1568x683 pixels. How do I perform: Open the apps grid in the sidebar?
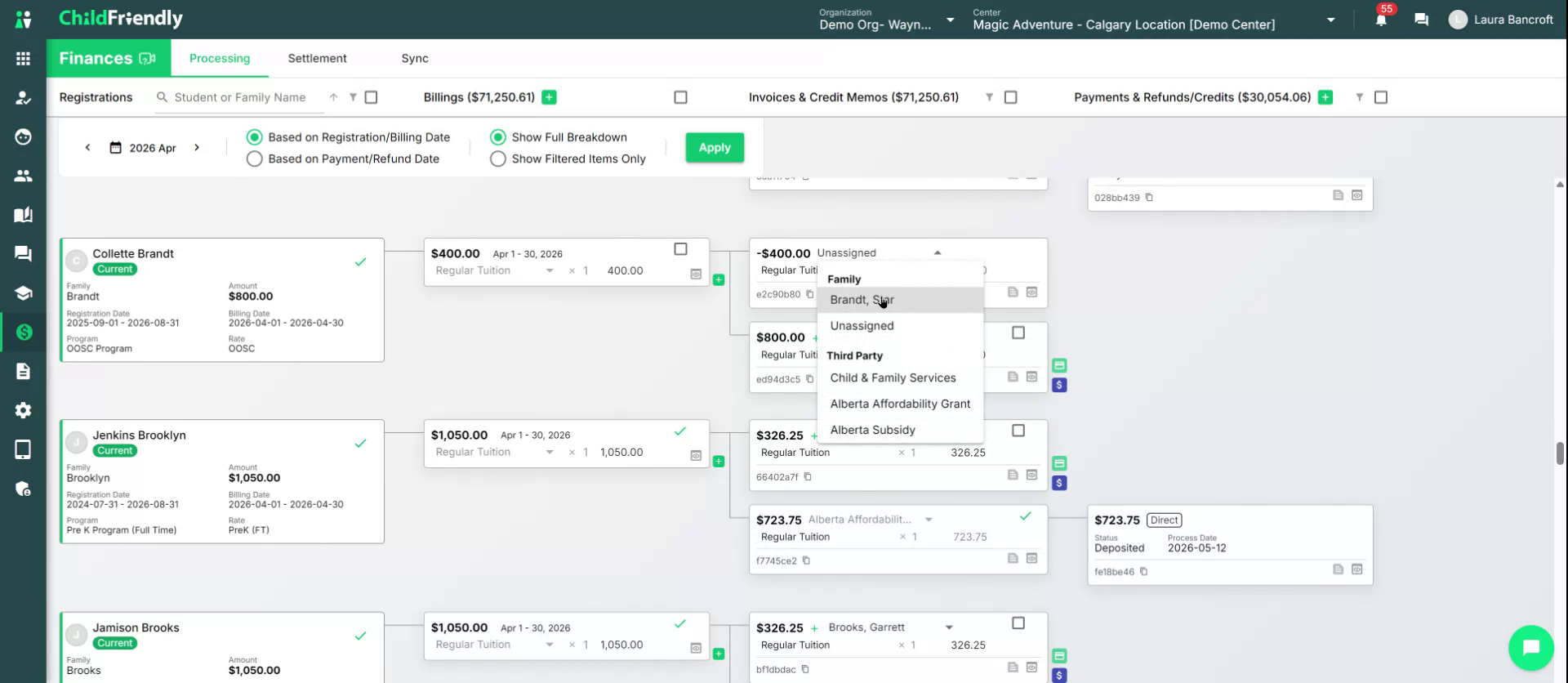[x=23, y=59]
